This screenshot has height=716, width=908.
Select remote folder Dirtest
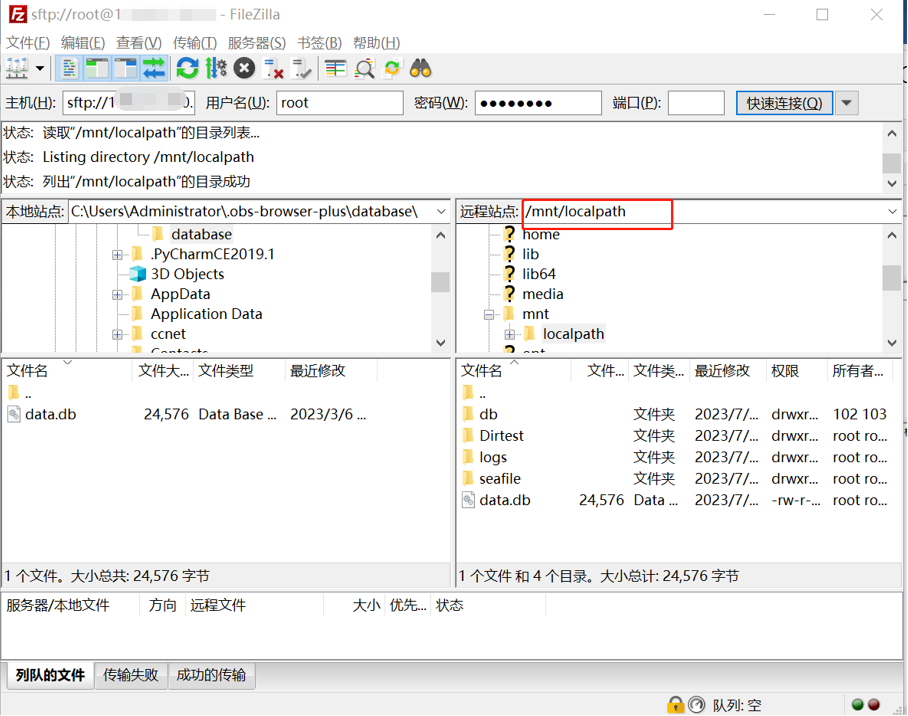click(501, 436)
